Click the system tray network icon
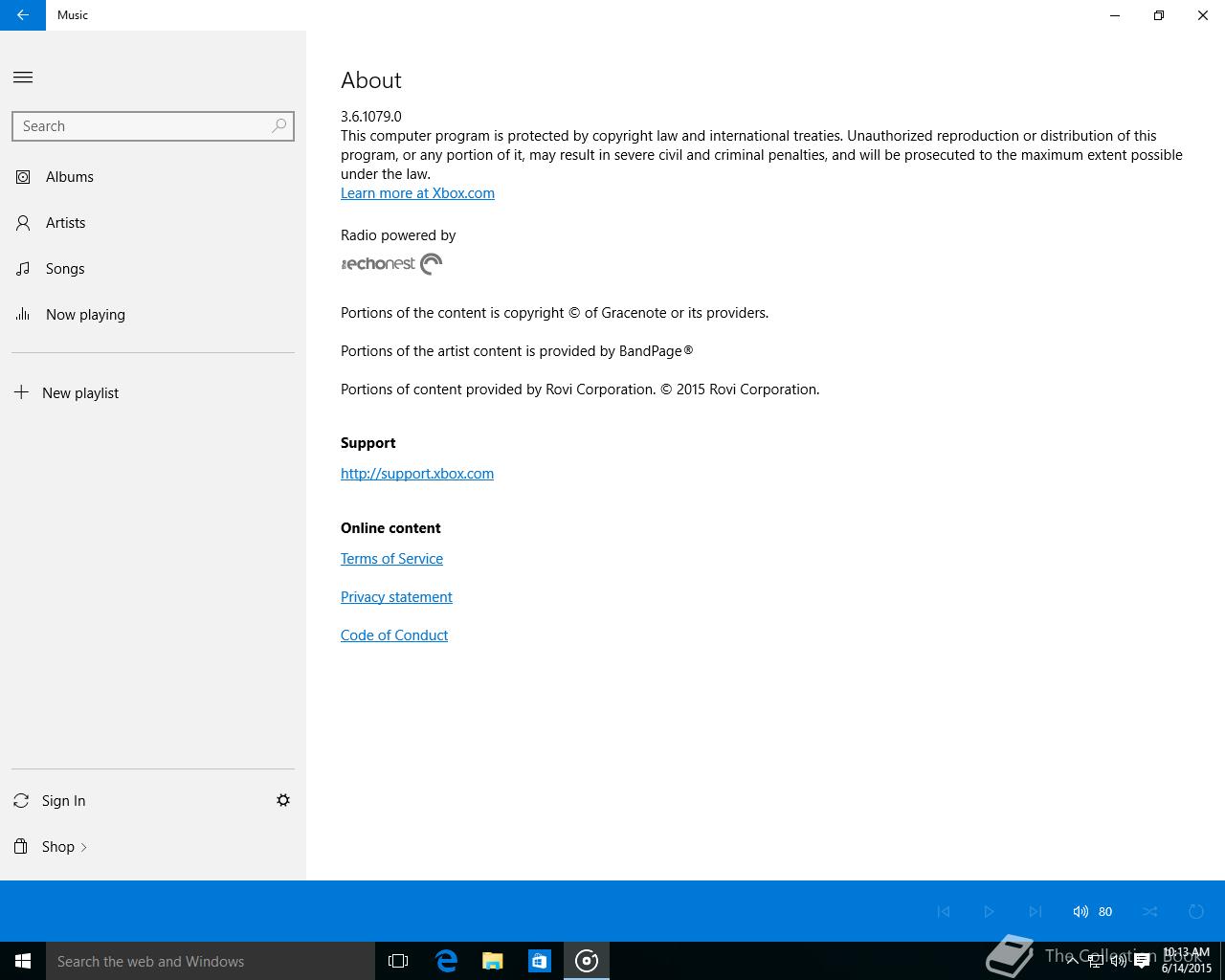Screen dimensions: 1225x980 coord(1096,961)
